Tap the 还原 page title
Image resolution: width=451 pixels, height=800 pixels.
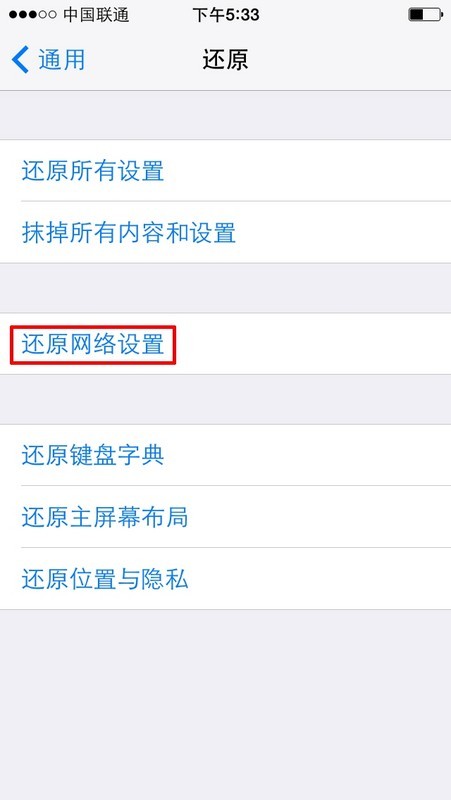(225, 60)
